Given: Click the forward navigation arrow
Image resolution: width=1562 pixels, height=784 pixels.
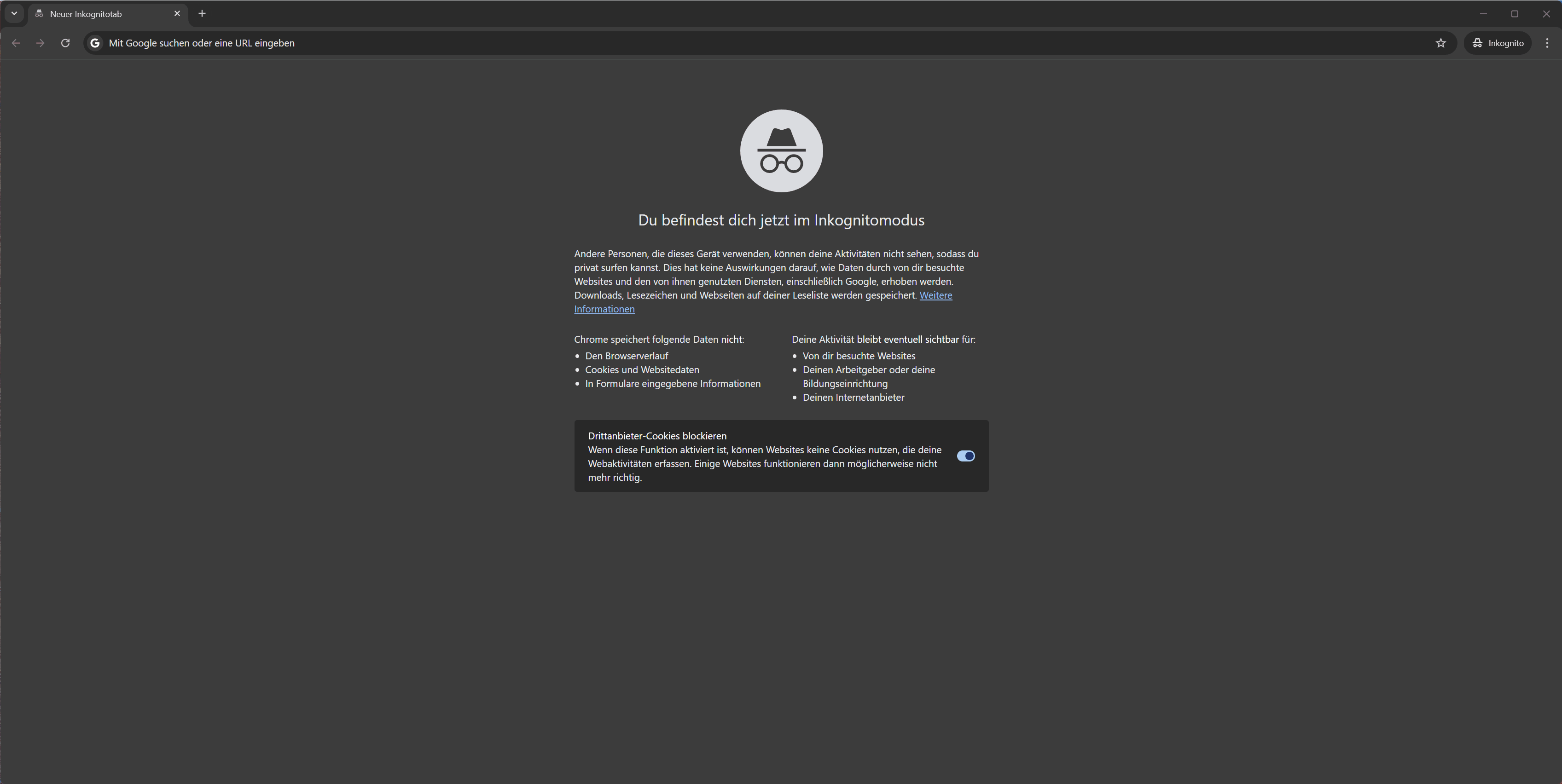Looking at the screenshot, I should pyautogui.click(x=41, y=43).
